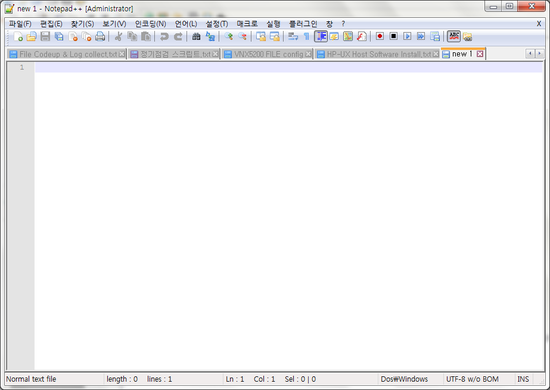
Task: Toggle the Indent Guide icon
Action: point(321,36)
